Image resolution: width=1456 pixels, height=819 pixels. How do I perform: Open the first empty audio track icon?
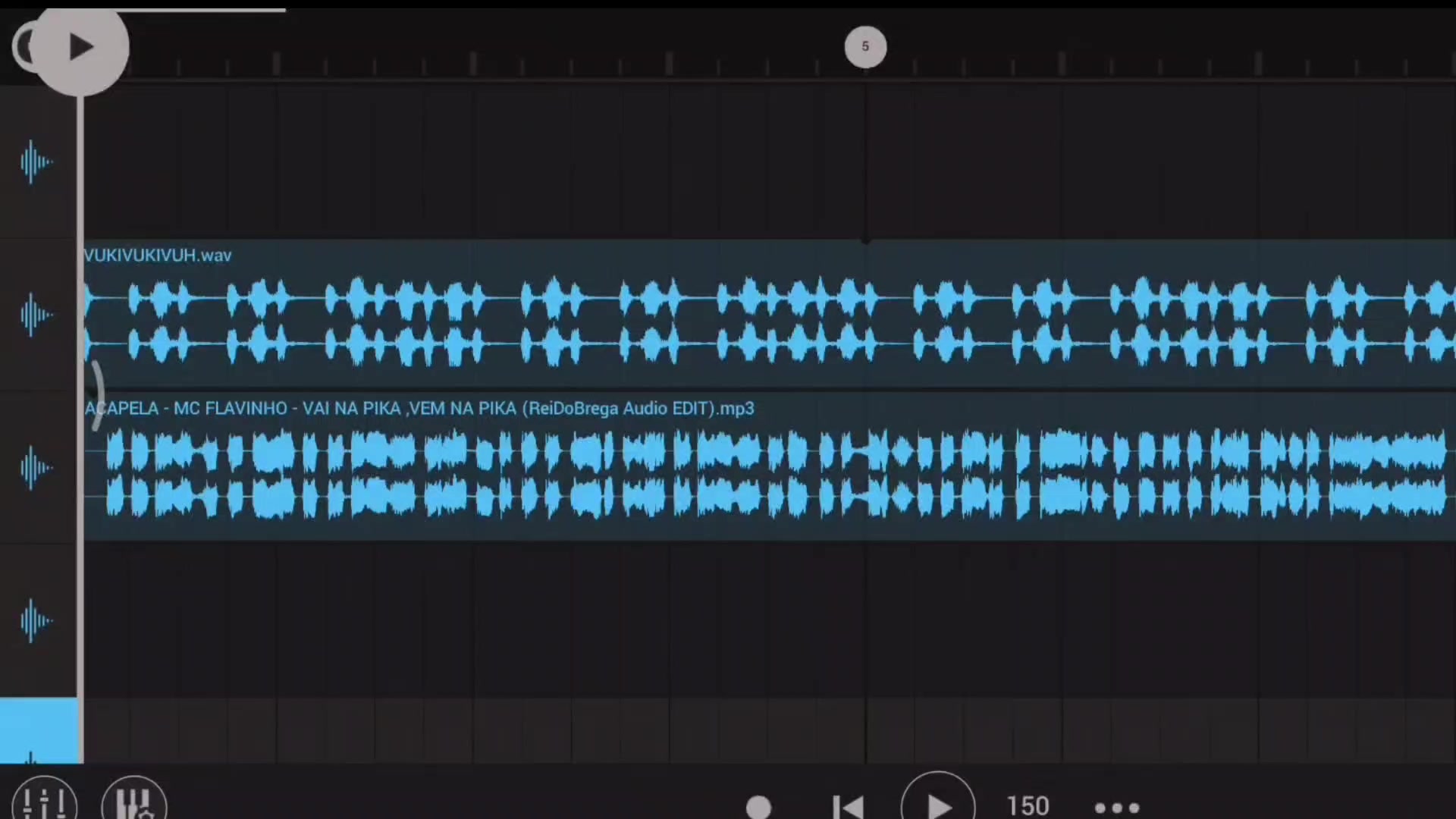click(x=36, y=162)
